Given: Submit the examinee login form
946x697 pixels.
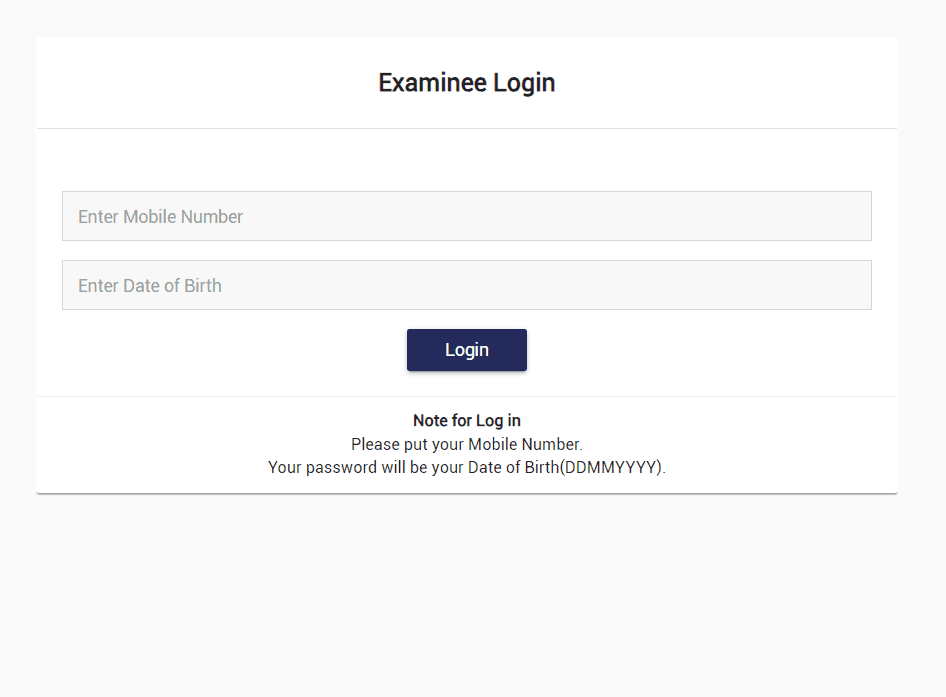Looking at the screenshot, I should point(466,350).
